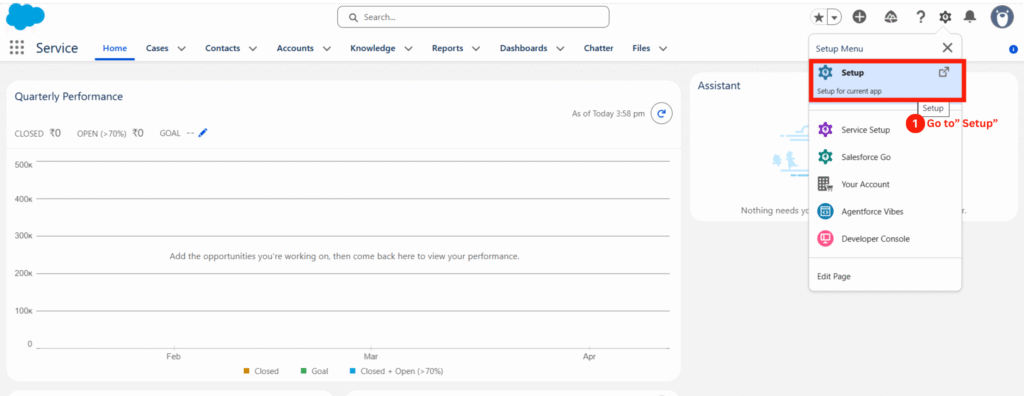Switch to the Home tab
1024x396 pixels.
[115, 48]
